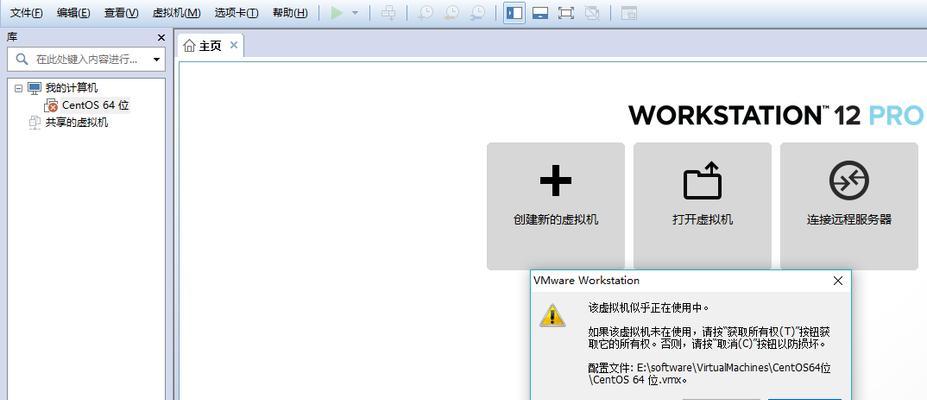This screenshot has height=400, width=927.
Task: Click the search magnifier icon
Action: point(21,59)
